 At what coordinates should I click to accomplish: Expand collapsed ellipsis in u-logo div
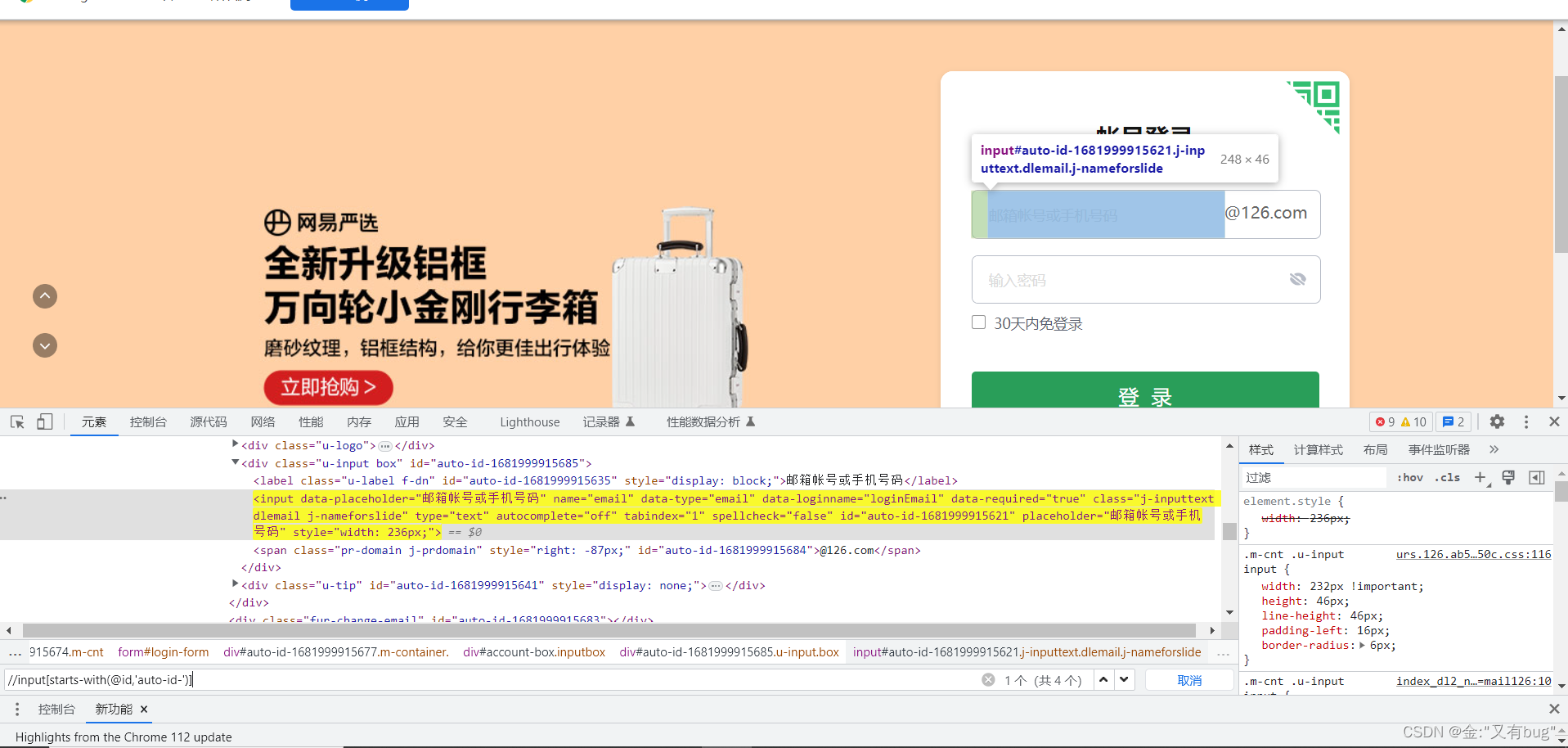tap(385, 446)
